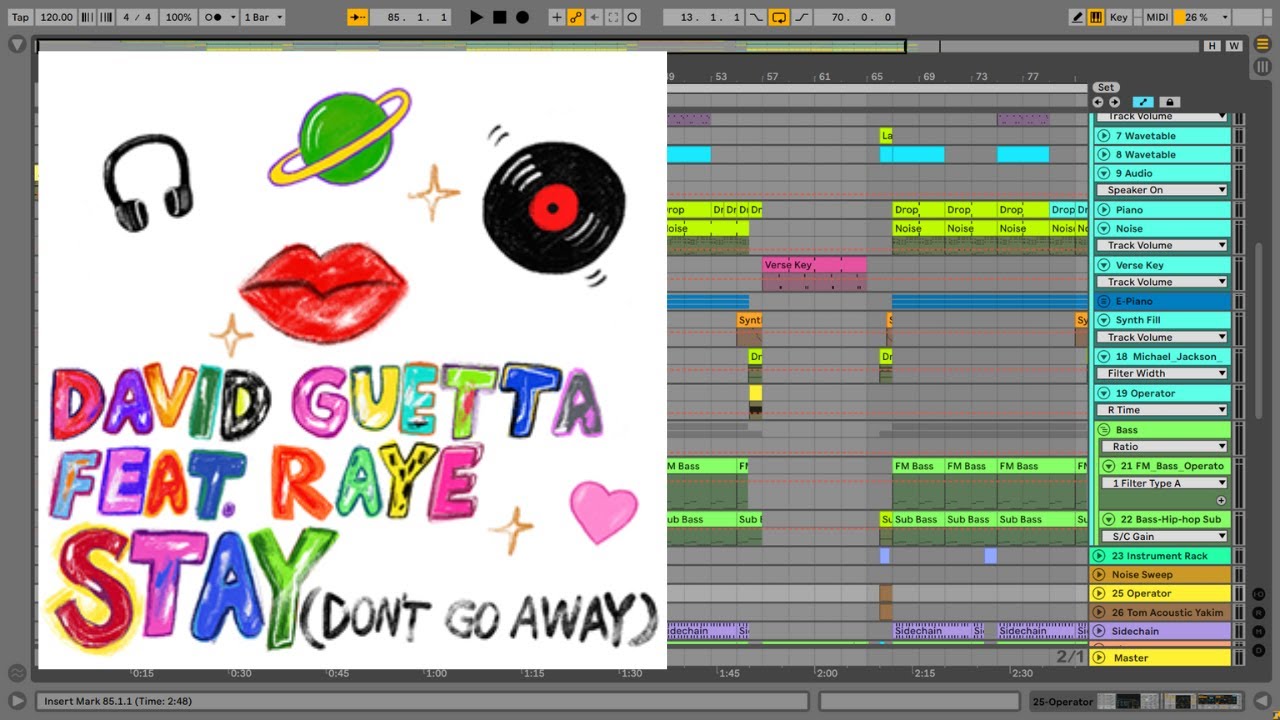Add automation lane plus button

pos(1221,500)
